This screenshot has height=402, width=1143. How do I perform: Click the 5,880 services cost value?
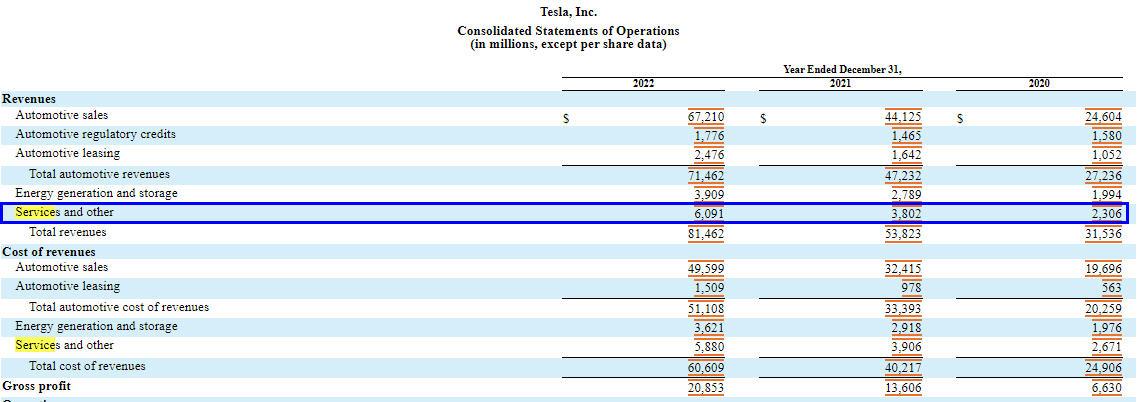[x=709, y=347]
